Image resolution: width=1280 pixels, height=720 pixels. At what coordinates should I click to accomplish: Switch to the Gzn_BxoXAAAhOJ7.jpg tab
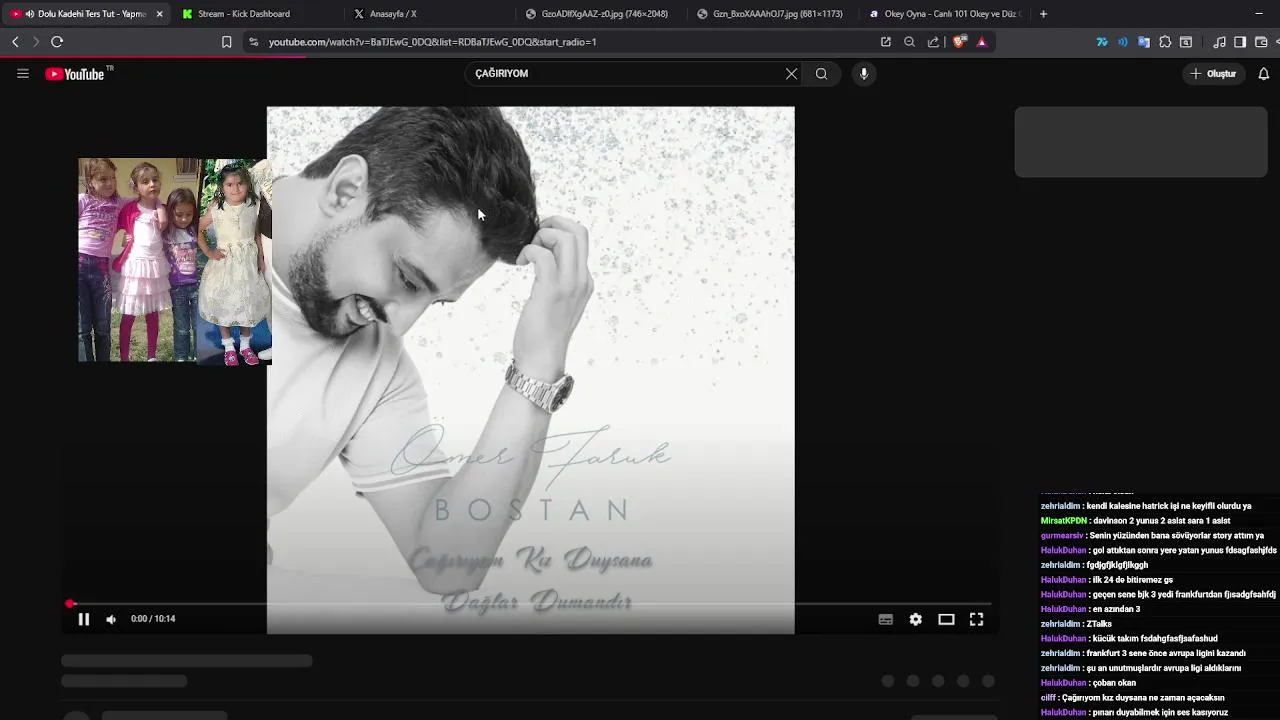[x=774, y=14]
